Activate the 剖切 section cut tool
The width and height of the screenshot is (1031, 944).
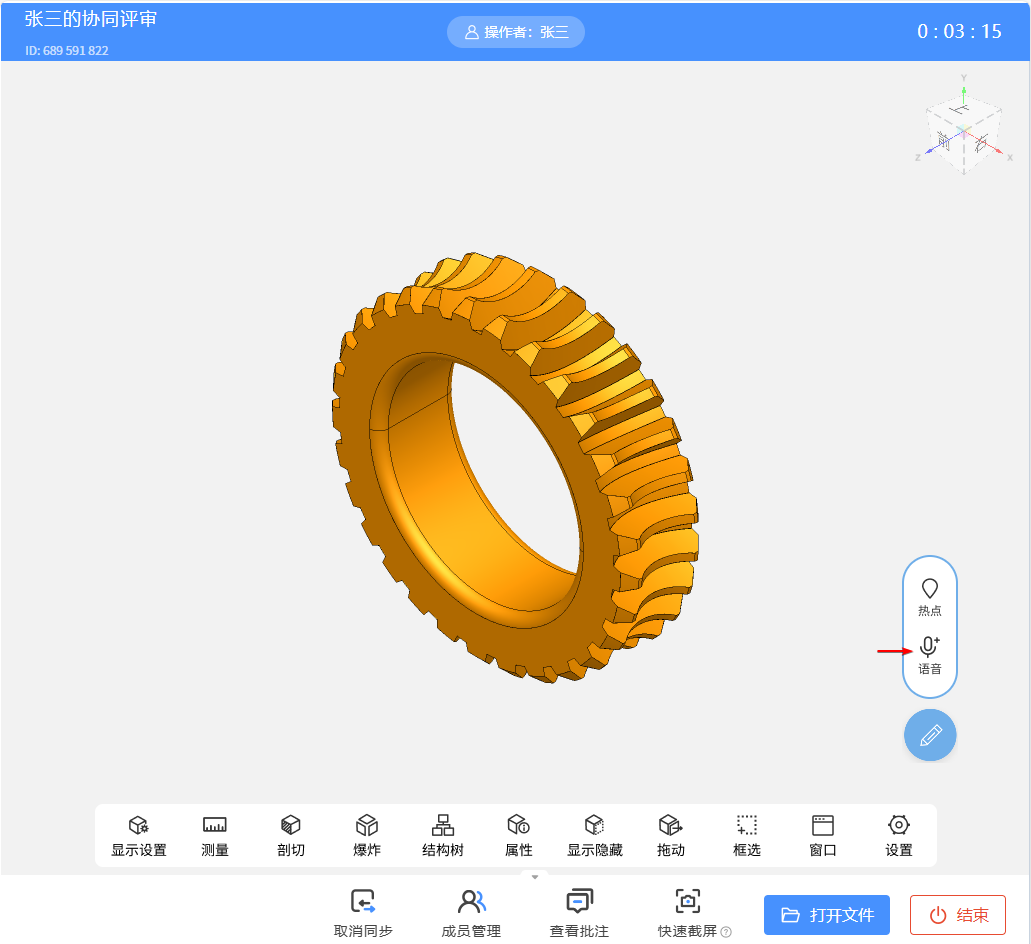291,835
